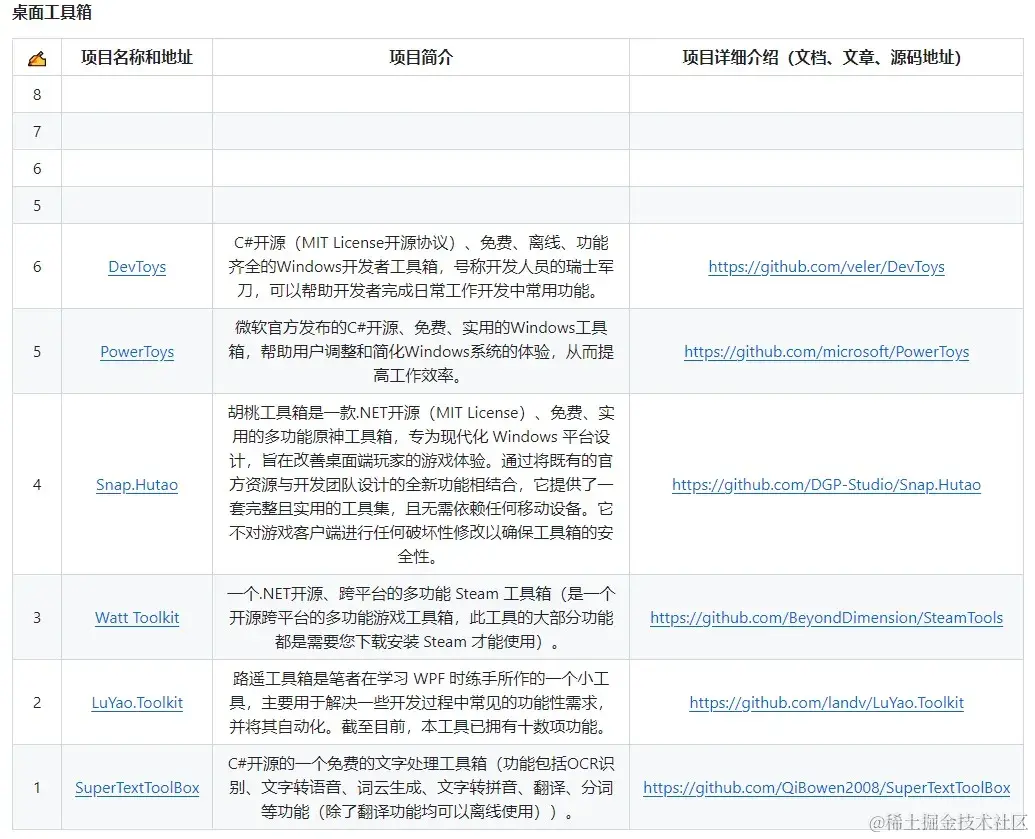
Task: Select the 项目简介 column header
Action: [420, 57]
